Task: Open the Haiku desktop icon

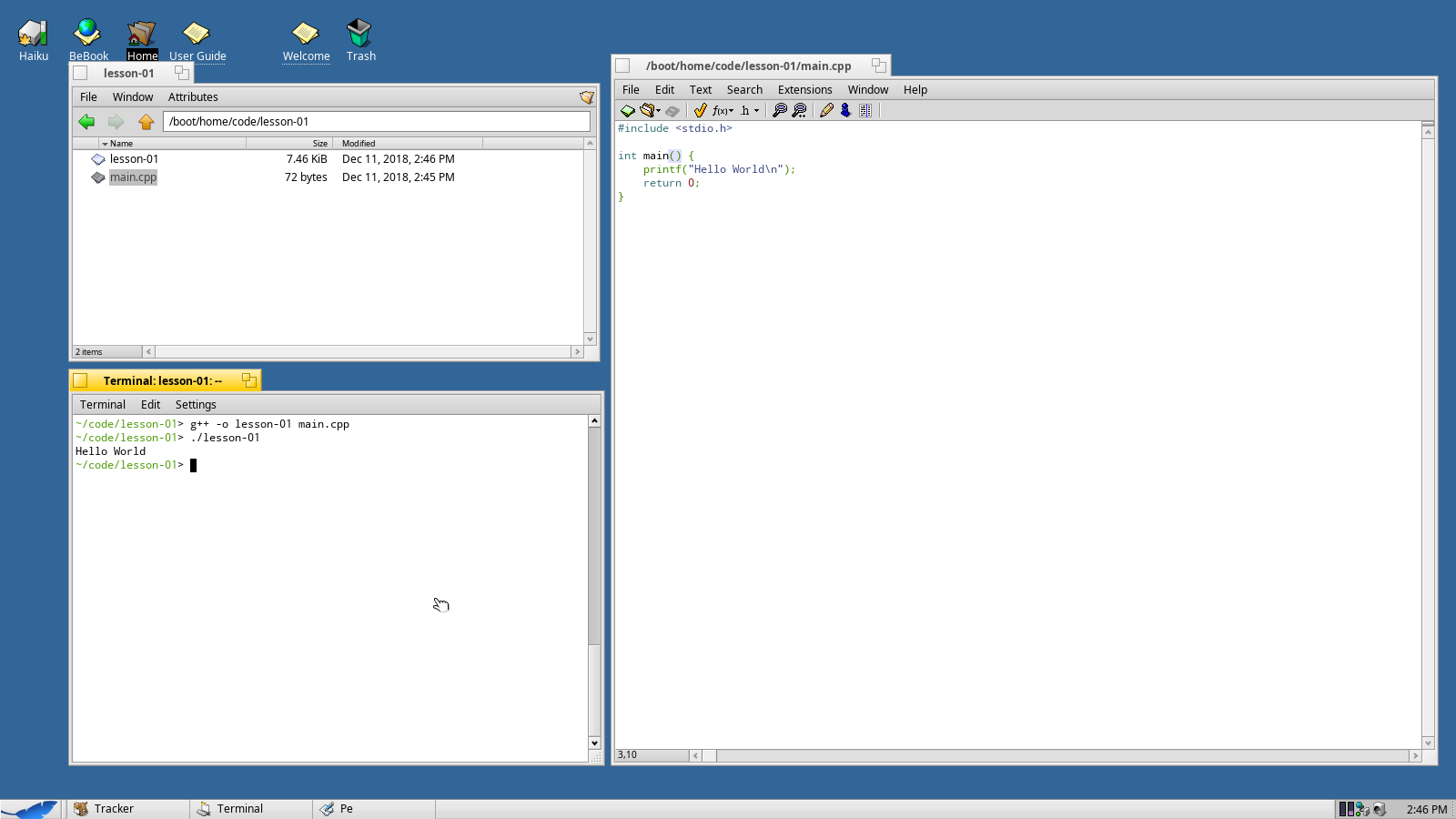Action: click(34, 33)
